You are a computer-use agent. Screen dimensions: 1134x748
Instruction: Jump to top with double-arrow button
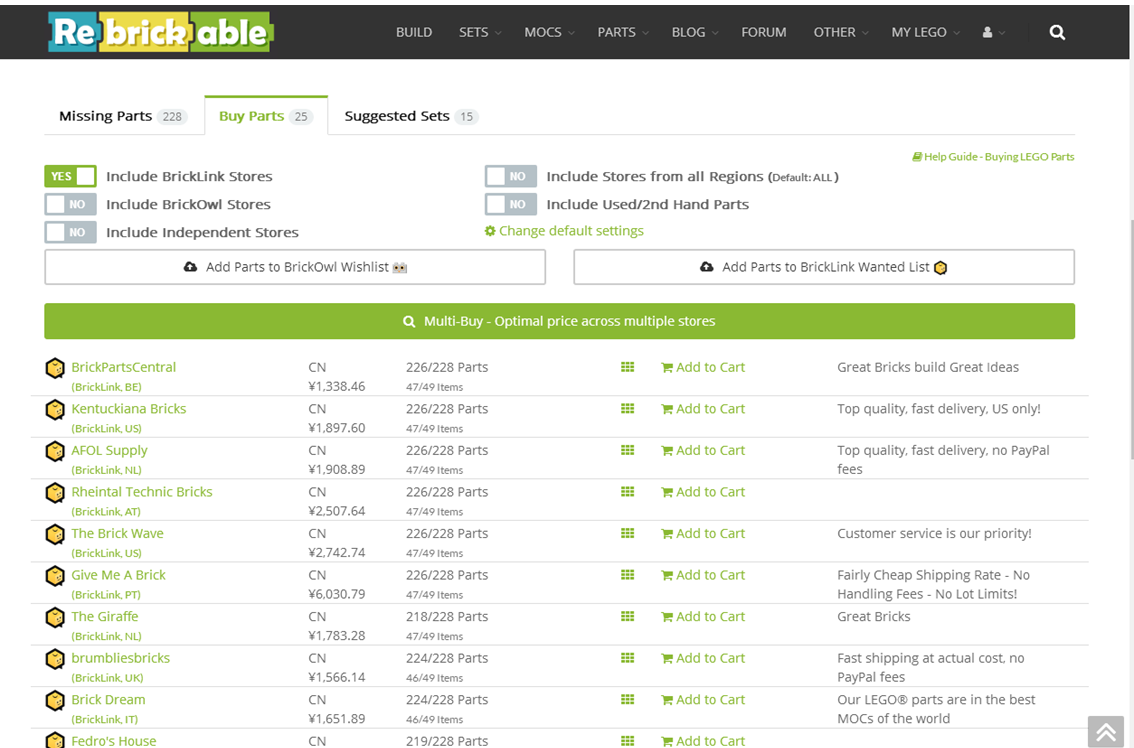tap(1106, 731)
